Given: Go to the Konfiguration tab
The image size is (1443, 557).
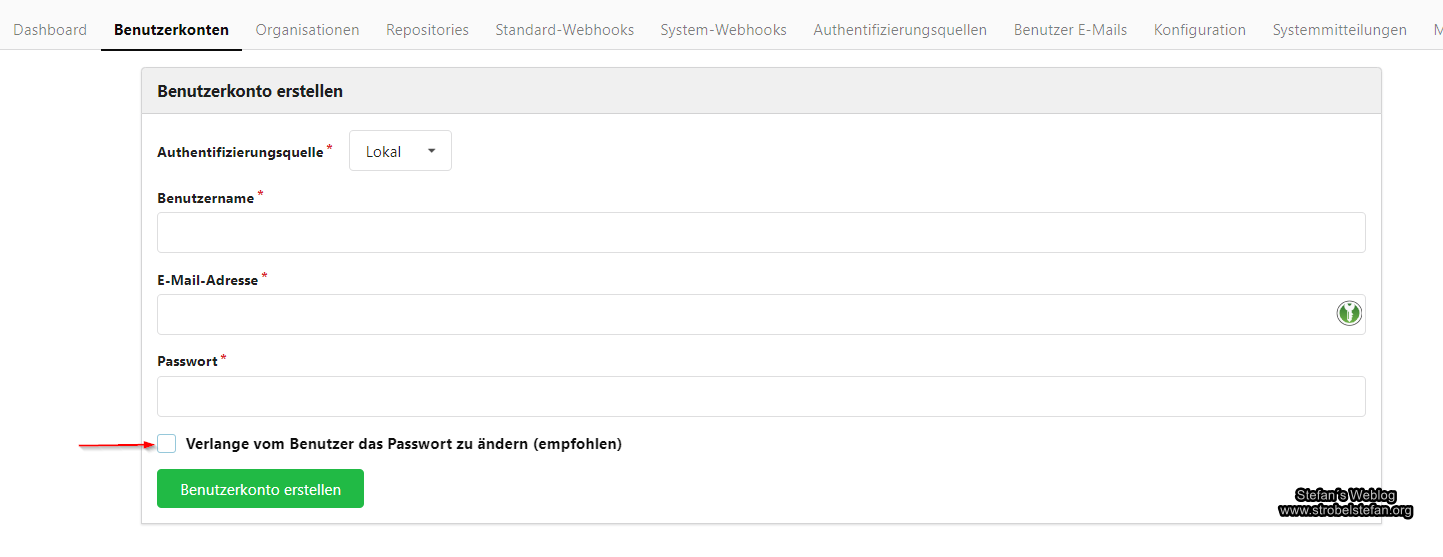Looking at the screenshot, I should tap(1199, 30).
